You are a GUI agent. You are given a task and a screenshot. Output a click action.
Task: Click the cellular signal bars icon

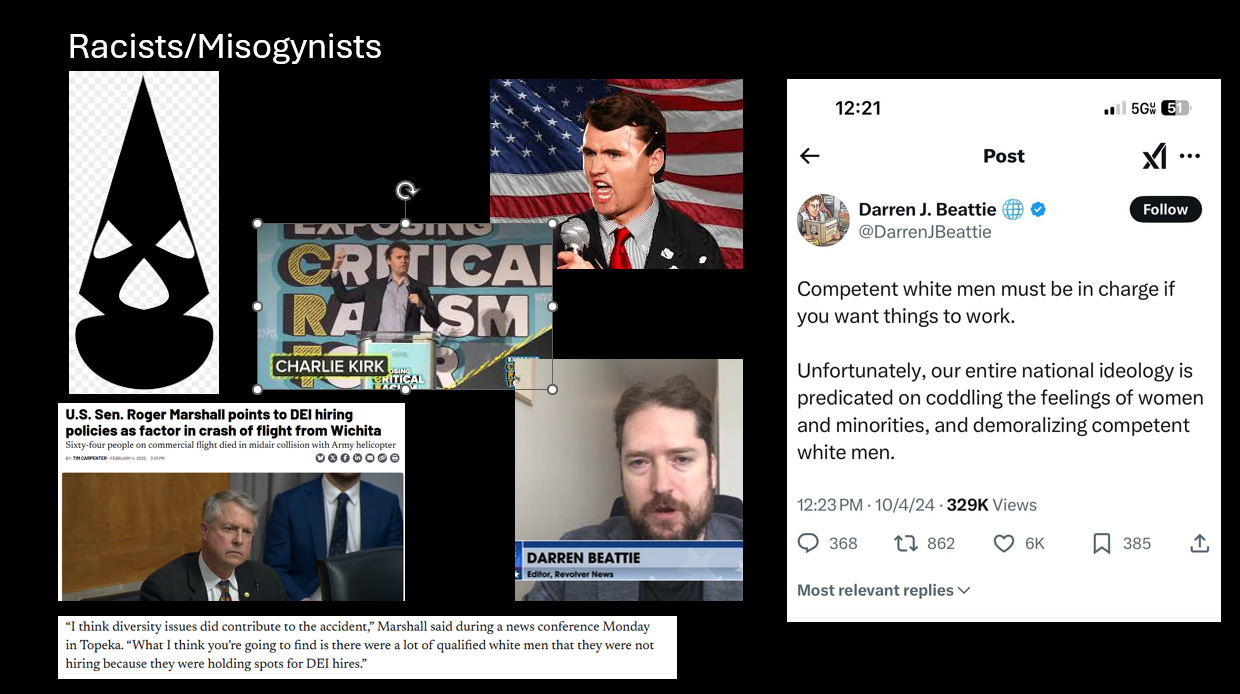[x=1114, y=108]
